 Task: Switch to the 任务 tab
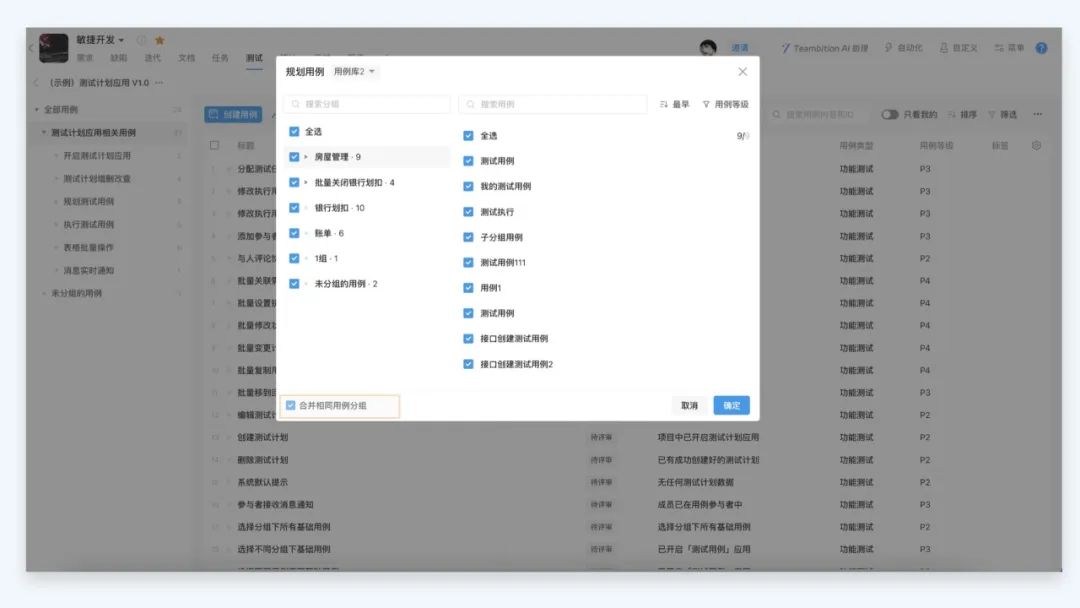[x=220, y=58]
